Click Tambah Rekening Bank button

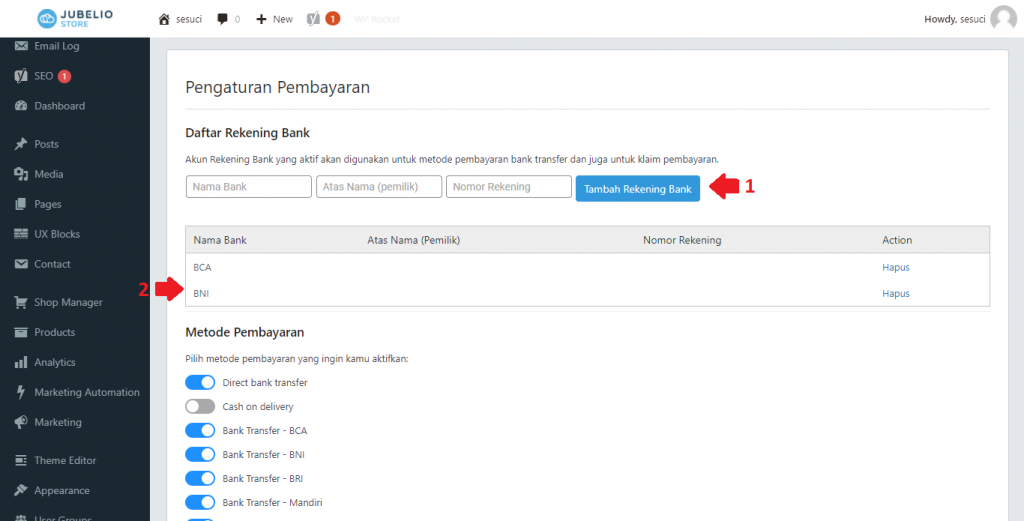tap(637, 189)
